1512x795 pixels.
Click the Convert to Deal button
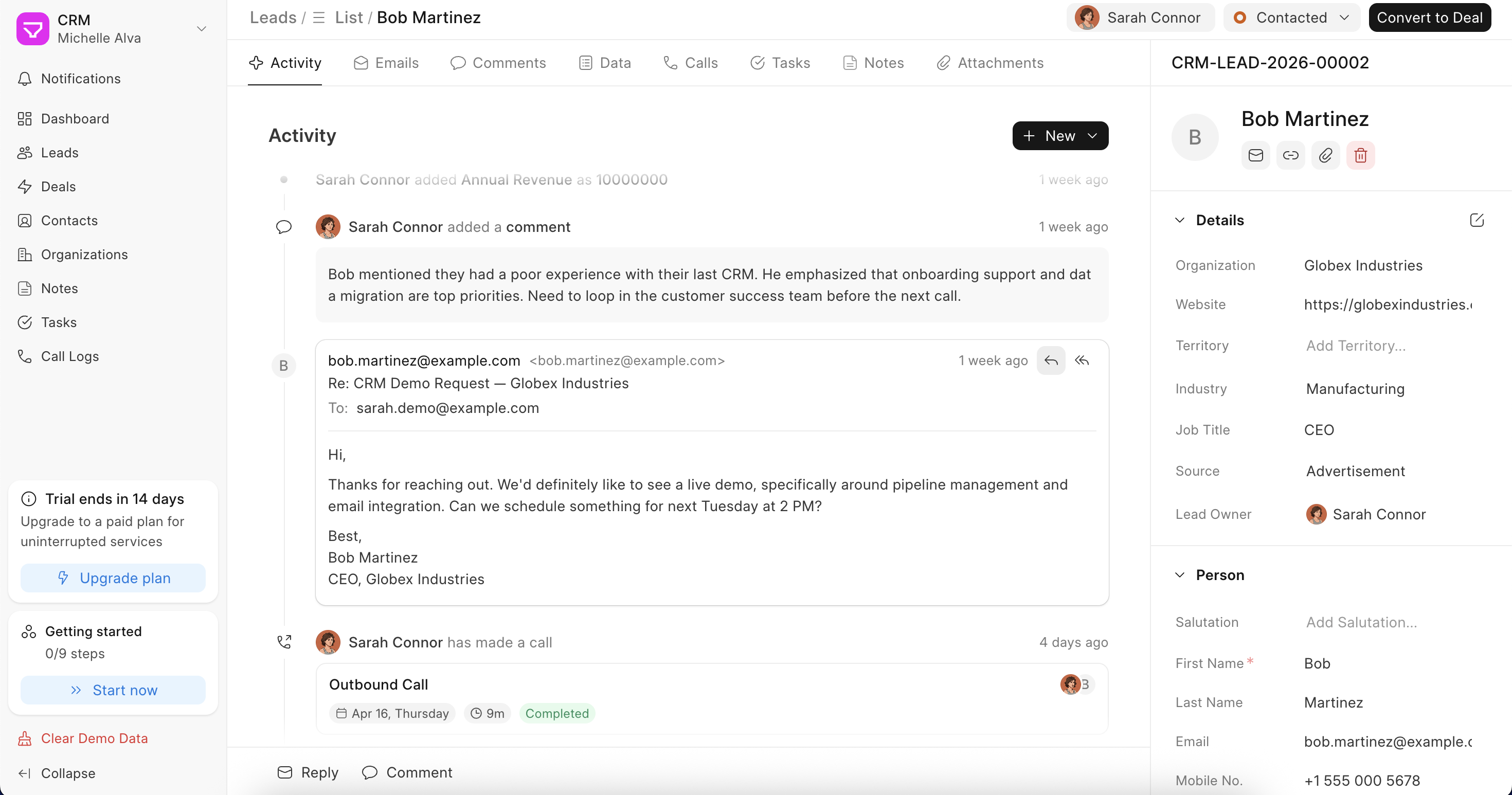(x=1429, y=17)
